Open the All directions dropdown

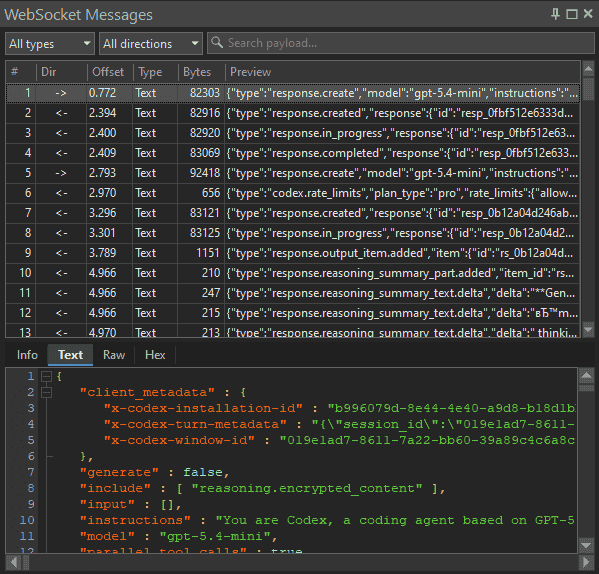tap(151, 44)
